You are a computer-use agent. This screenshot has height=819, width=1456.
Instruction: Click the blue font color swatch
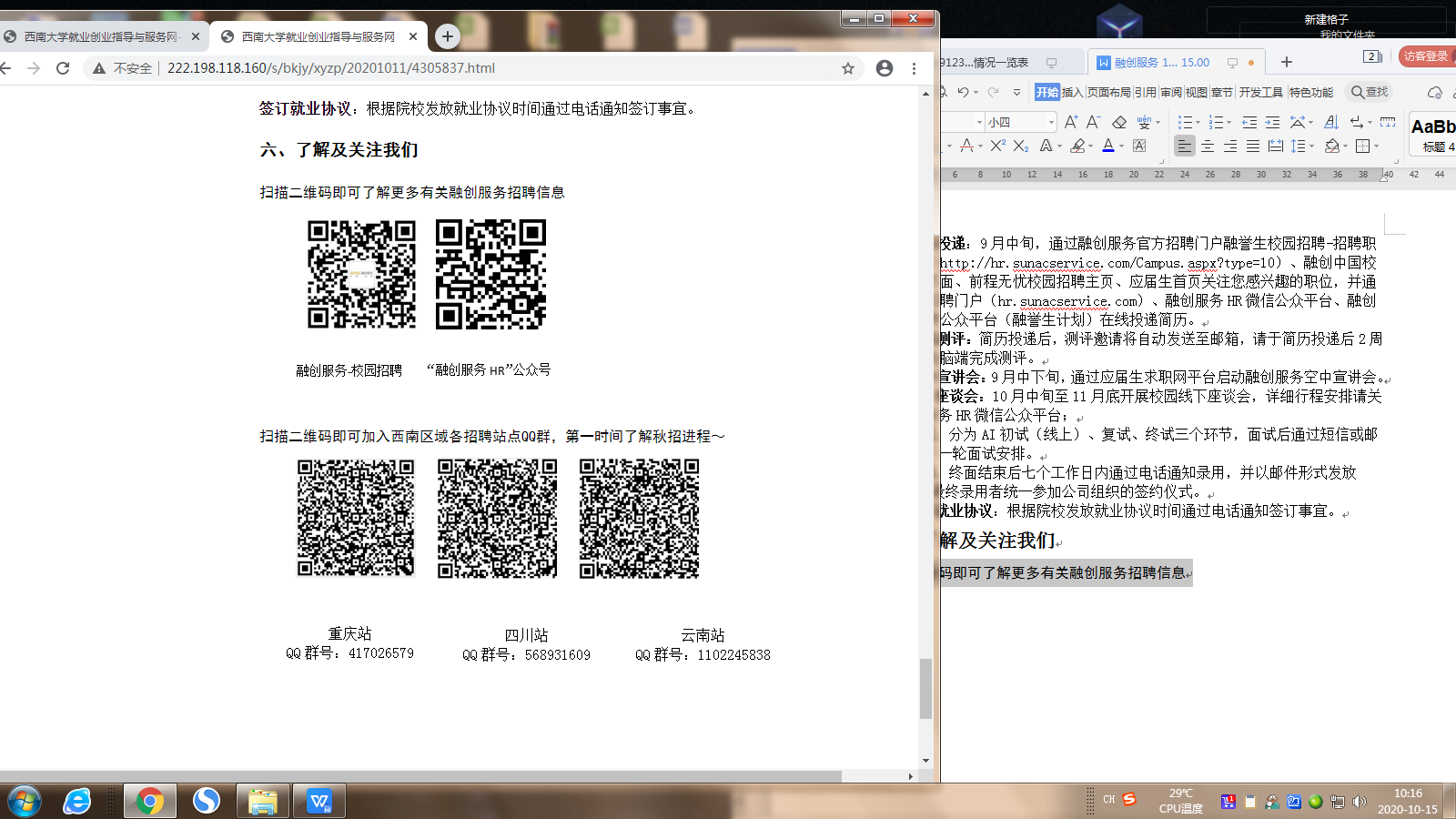pos(1108,146)
